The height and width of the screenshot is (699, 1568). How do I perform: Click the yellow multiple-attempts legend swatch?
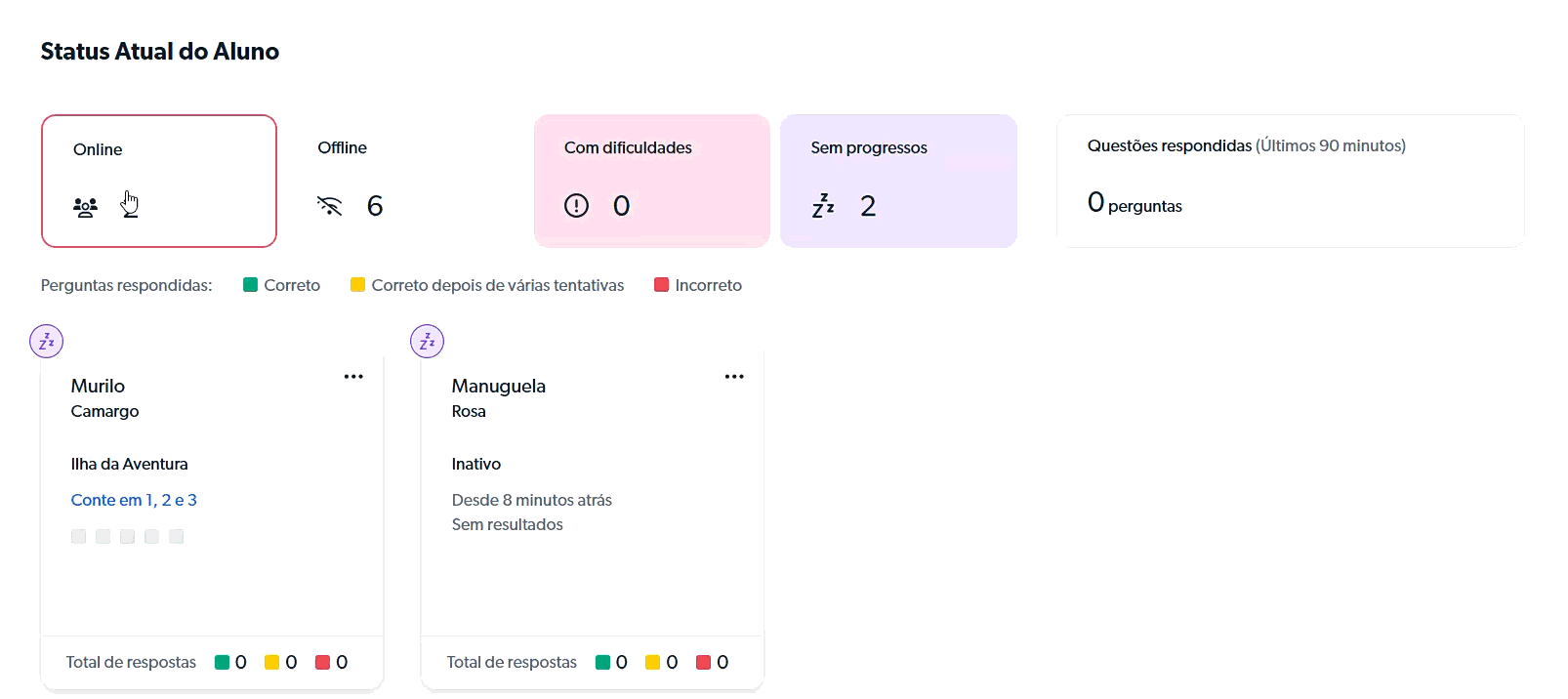pyautogui.click(x=357, y=285)
